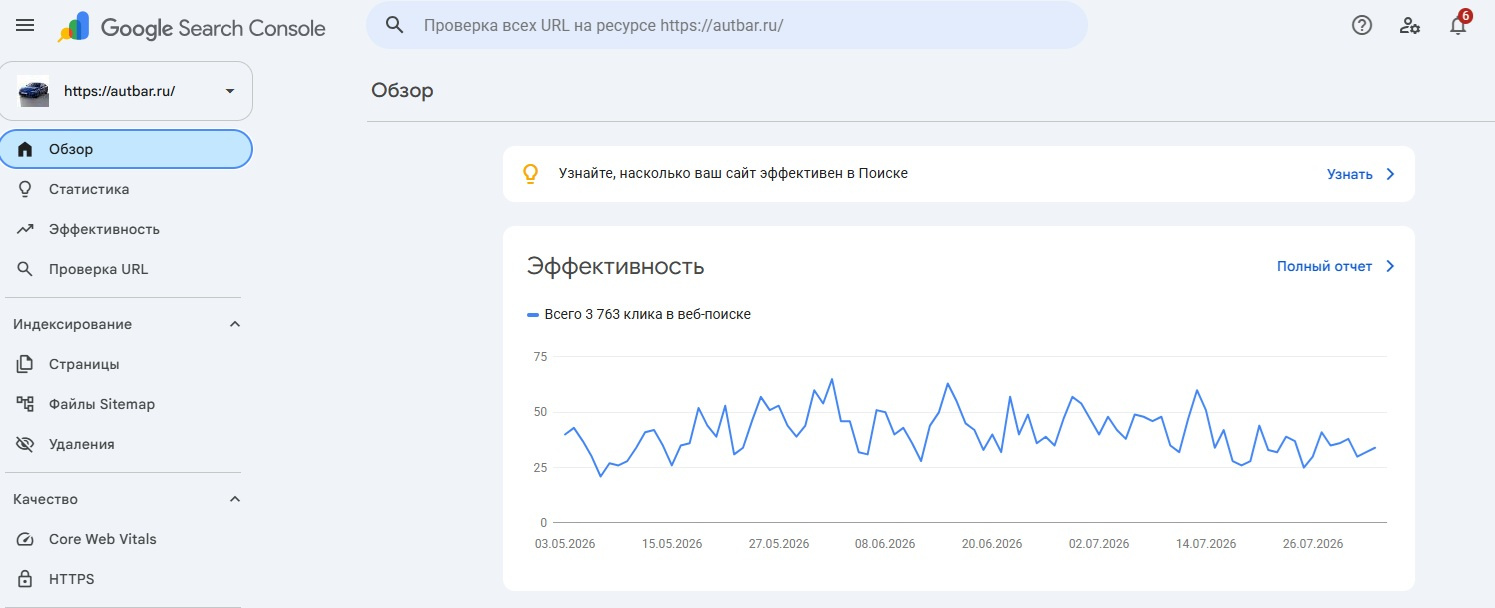Image resolution: width=1495 pixels, height=608 pixels.
Task: Open the hamburger main menu
Action: tap(25, 26)
